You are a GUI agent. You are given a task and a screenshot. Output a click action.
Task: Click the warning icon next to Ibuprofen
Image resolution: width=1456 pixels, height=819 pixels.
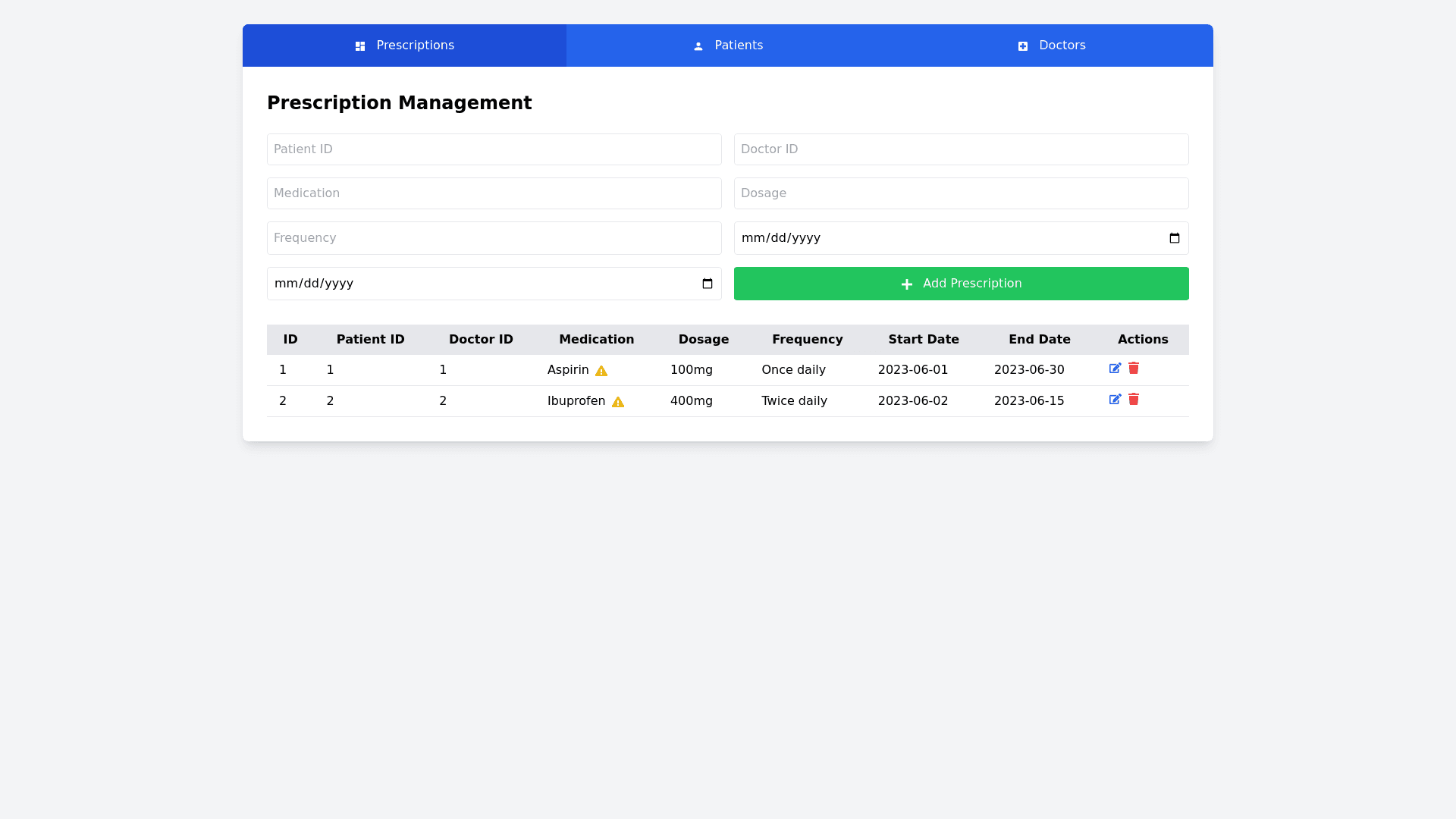pyautogui.click(x=617, y=403)
